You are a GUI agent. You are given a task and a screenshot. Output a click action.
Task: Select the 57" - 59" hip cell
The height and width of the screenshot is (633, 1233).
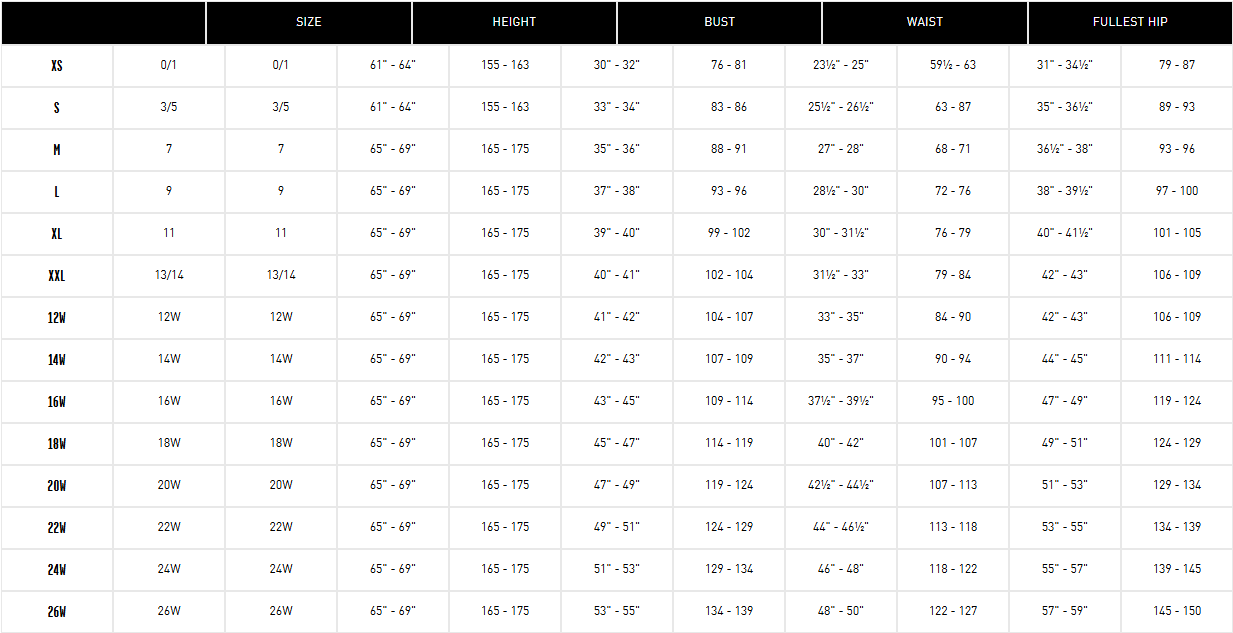(1065, 611)
